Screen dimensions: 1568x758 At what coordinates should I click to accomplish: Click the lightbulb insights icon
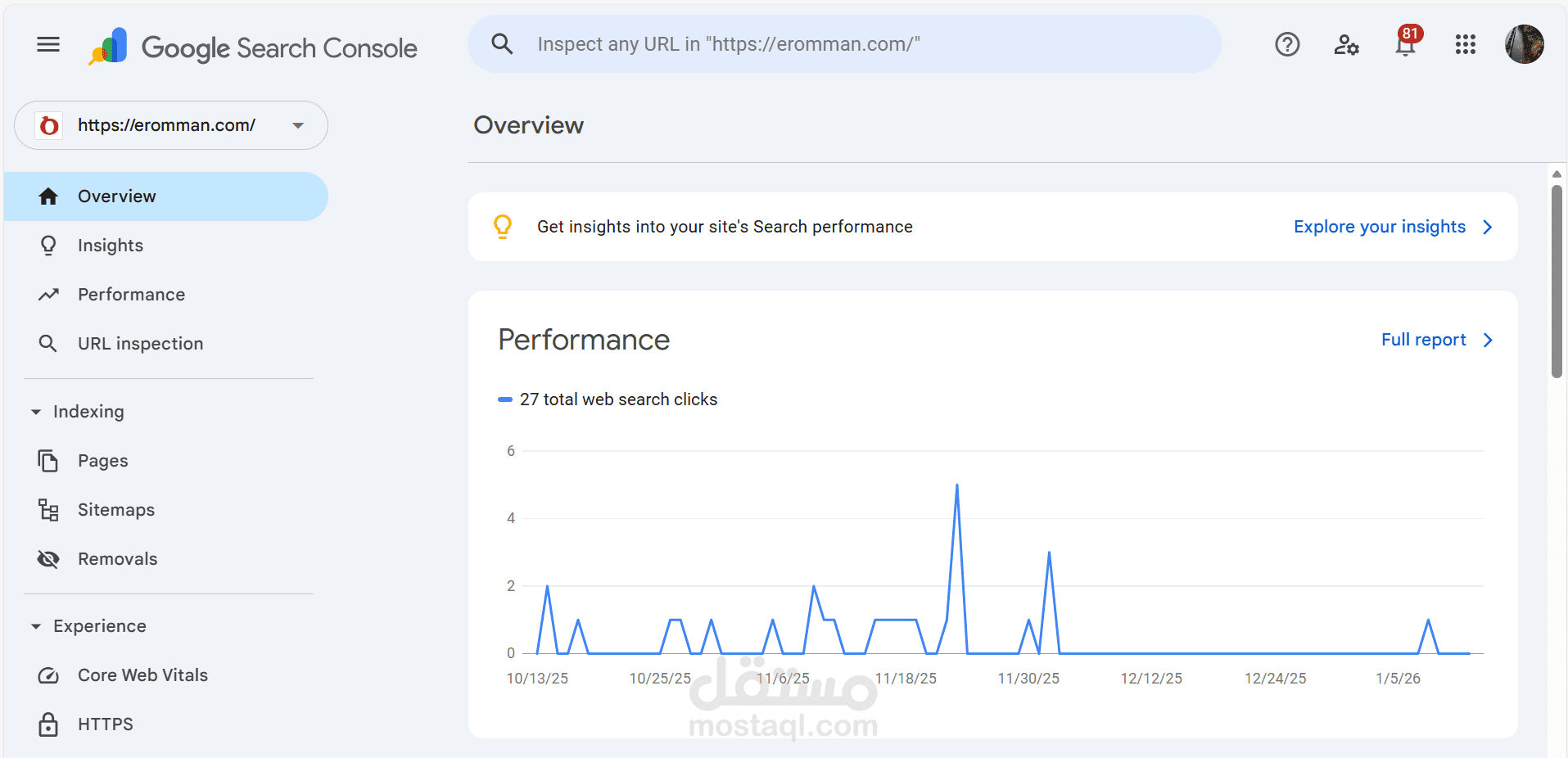point(503,227)
